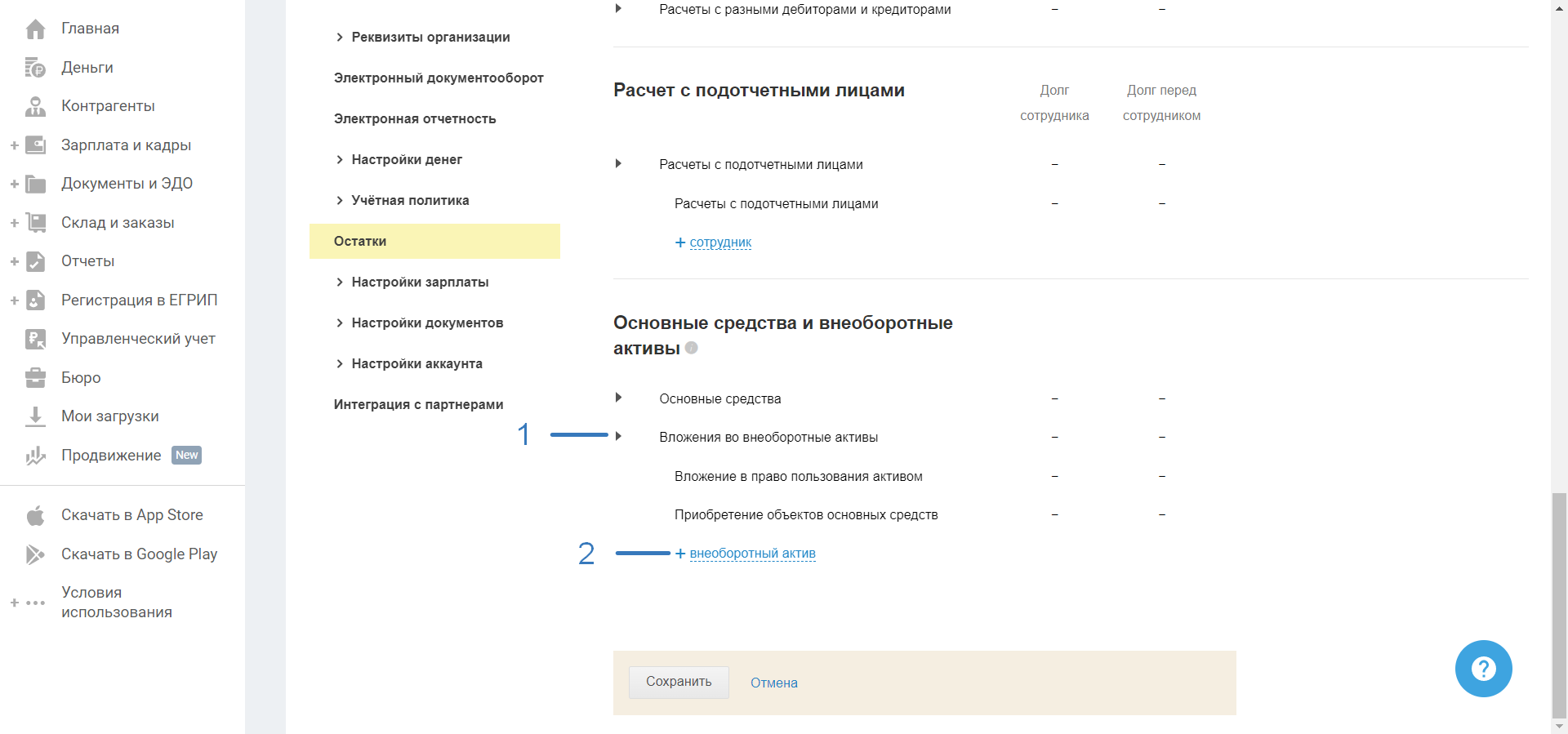Viewport: 1568px width, 734px height.
Task: Collapse Вложения во внеоборотные активы triangle
Action: (x=618, y=437)
